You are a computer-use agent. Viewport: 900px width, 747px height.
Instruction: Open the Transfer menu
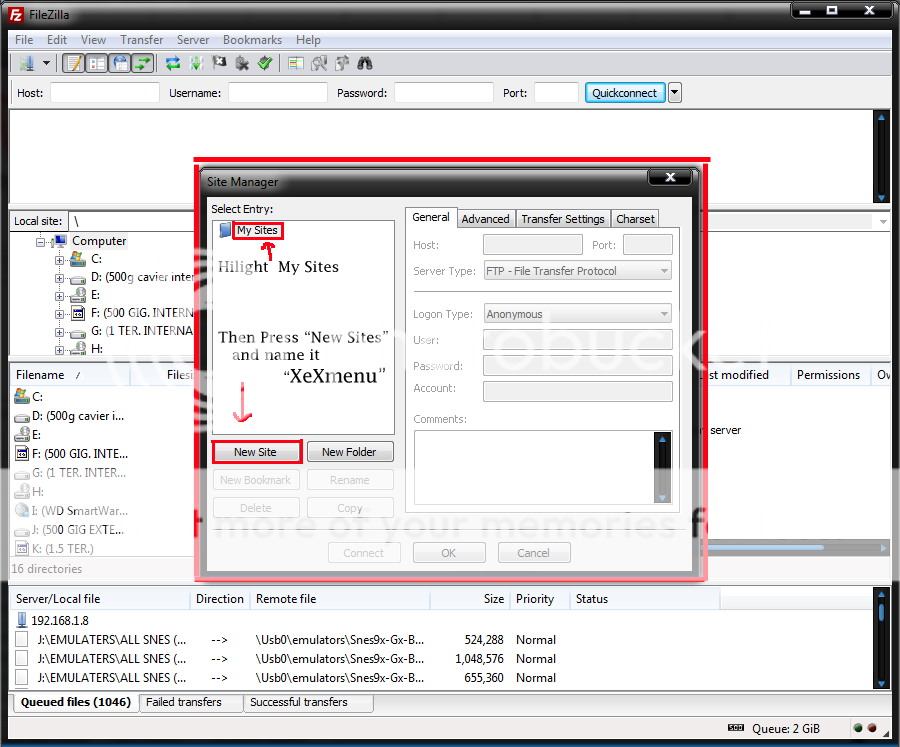pos(141,40)
